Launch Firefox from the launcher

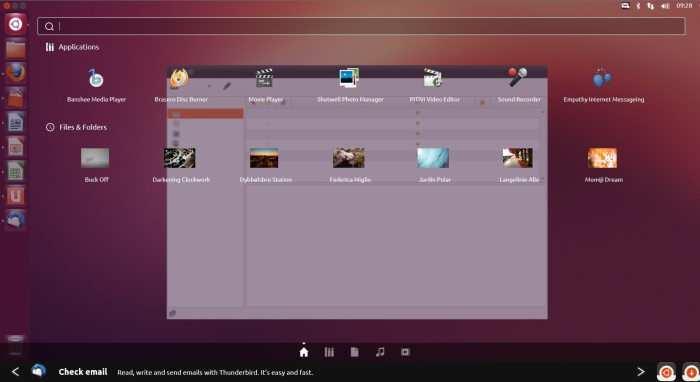(15, 73)
